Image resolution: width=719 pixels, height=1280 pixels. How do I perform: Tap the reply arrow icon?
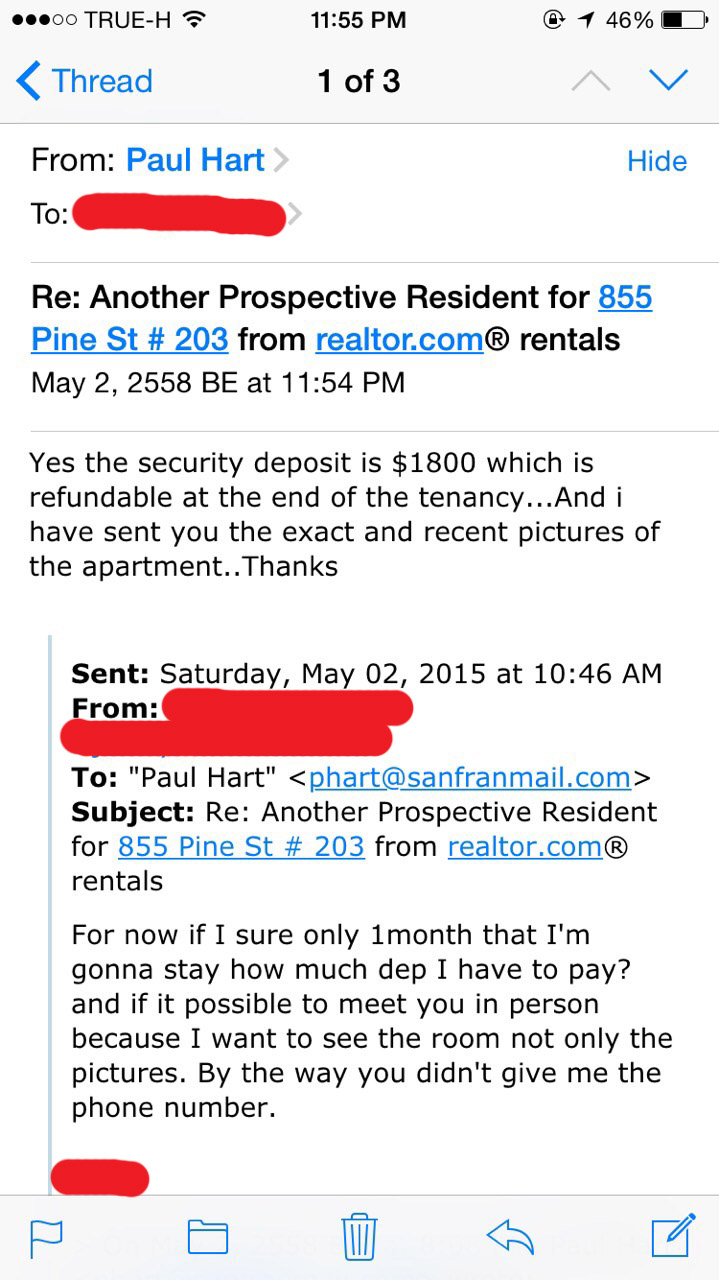[511, 1236]
